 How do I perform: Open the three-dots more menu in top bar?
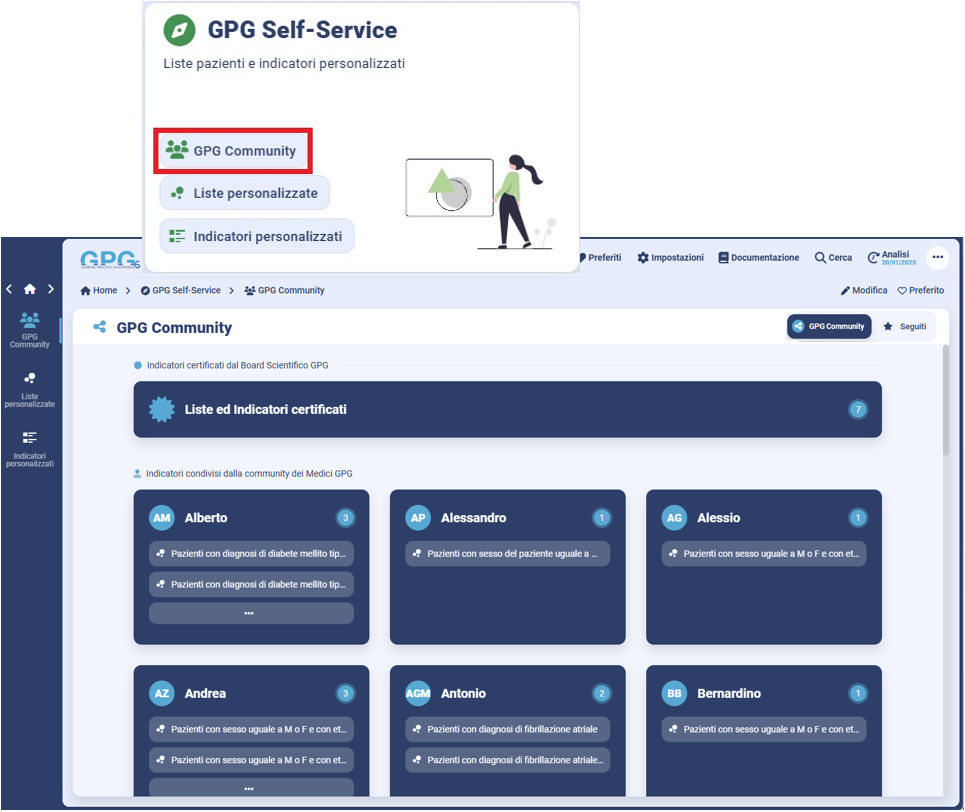[x=937, y=257]
